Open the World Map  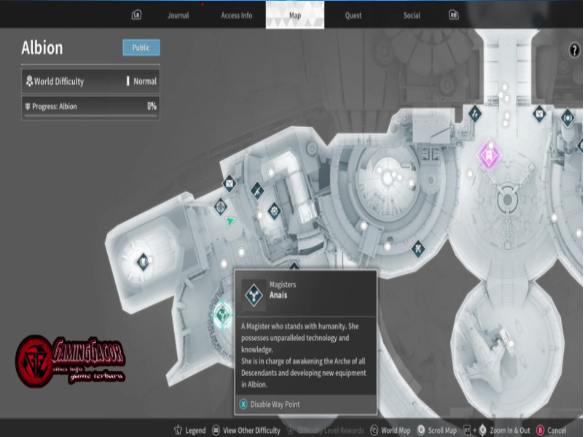pyautogui.click(x=390, y=430)
